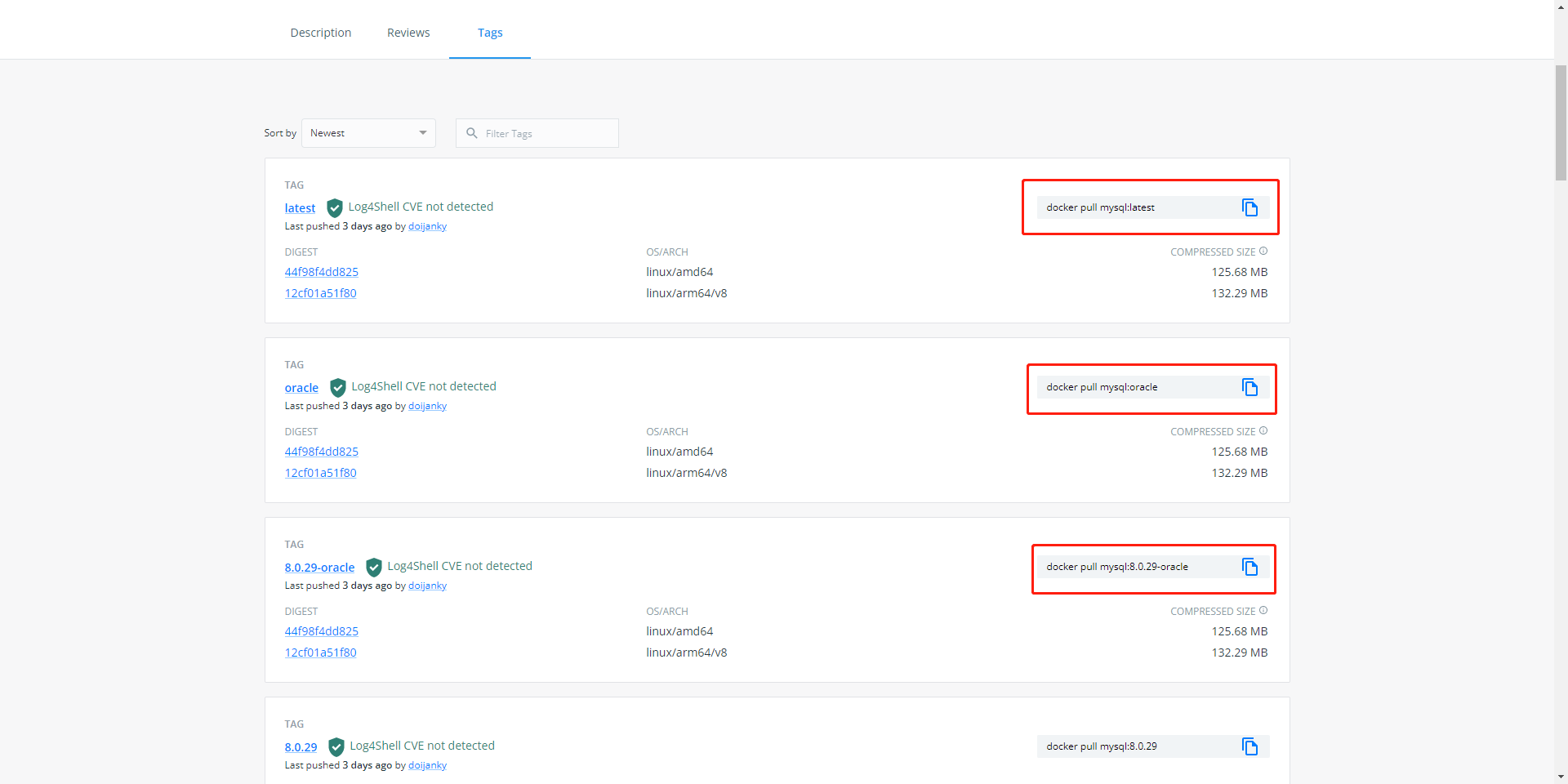Click the shield icon next to latest tag

335,207
